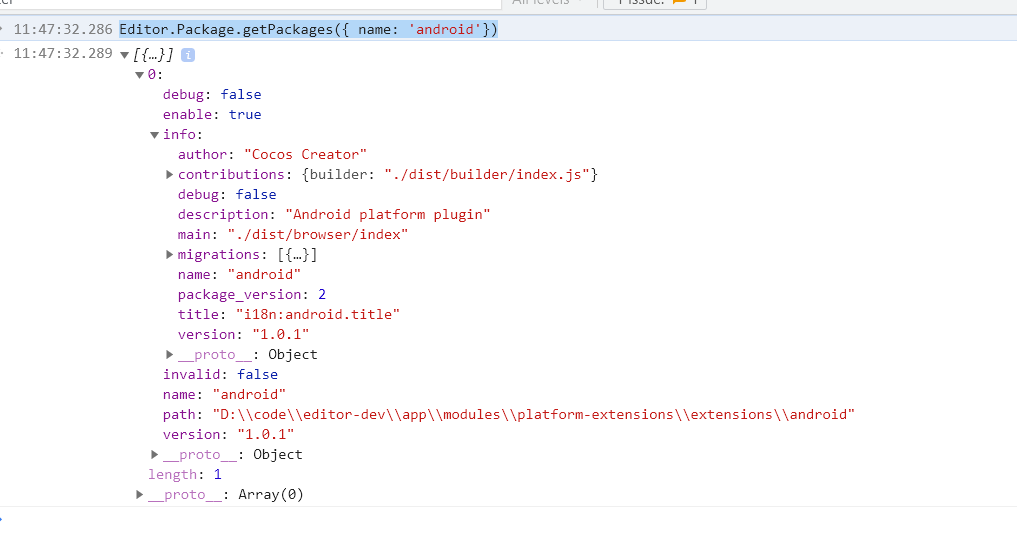This screenshot has width=1017, height=533.
Task: Click the name "android" line below invalid: false
Action: pyautogui.click(x=224, y=394)
